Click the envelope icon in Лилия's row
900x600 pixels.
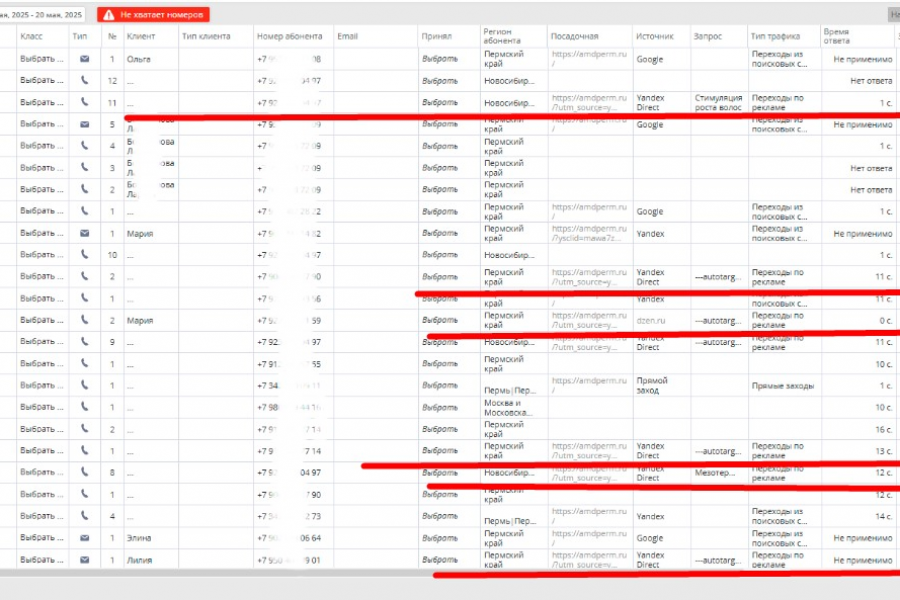click(x=84, y=560)
